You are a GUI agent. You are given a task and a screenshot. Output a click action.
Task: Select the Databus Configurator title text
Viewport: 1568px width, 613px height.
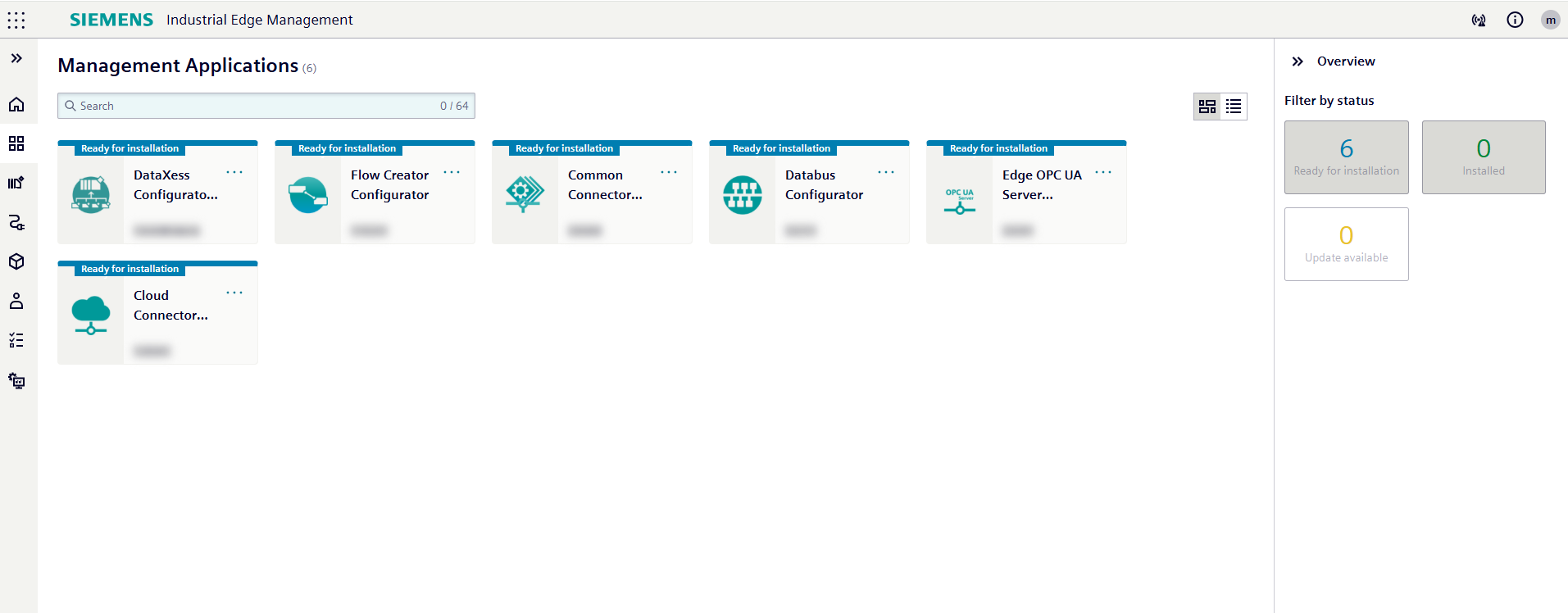[x=824, y=184]
